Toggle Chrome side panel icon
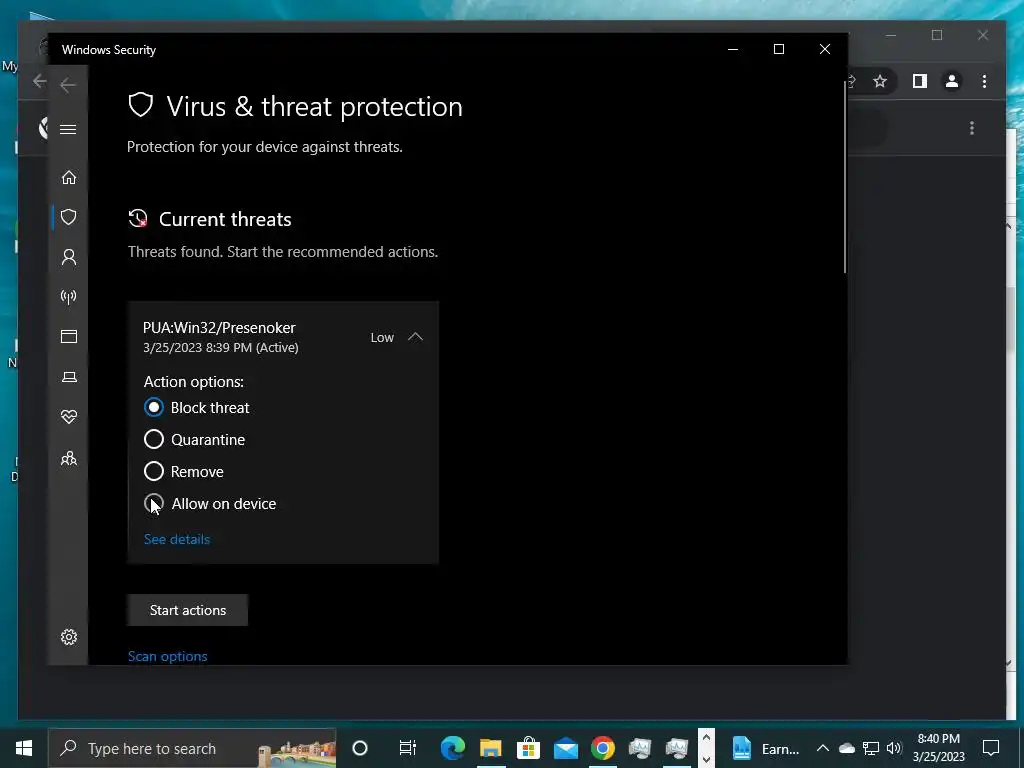The height and width of the screenshot is (768, 1024). (920, 81)
